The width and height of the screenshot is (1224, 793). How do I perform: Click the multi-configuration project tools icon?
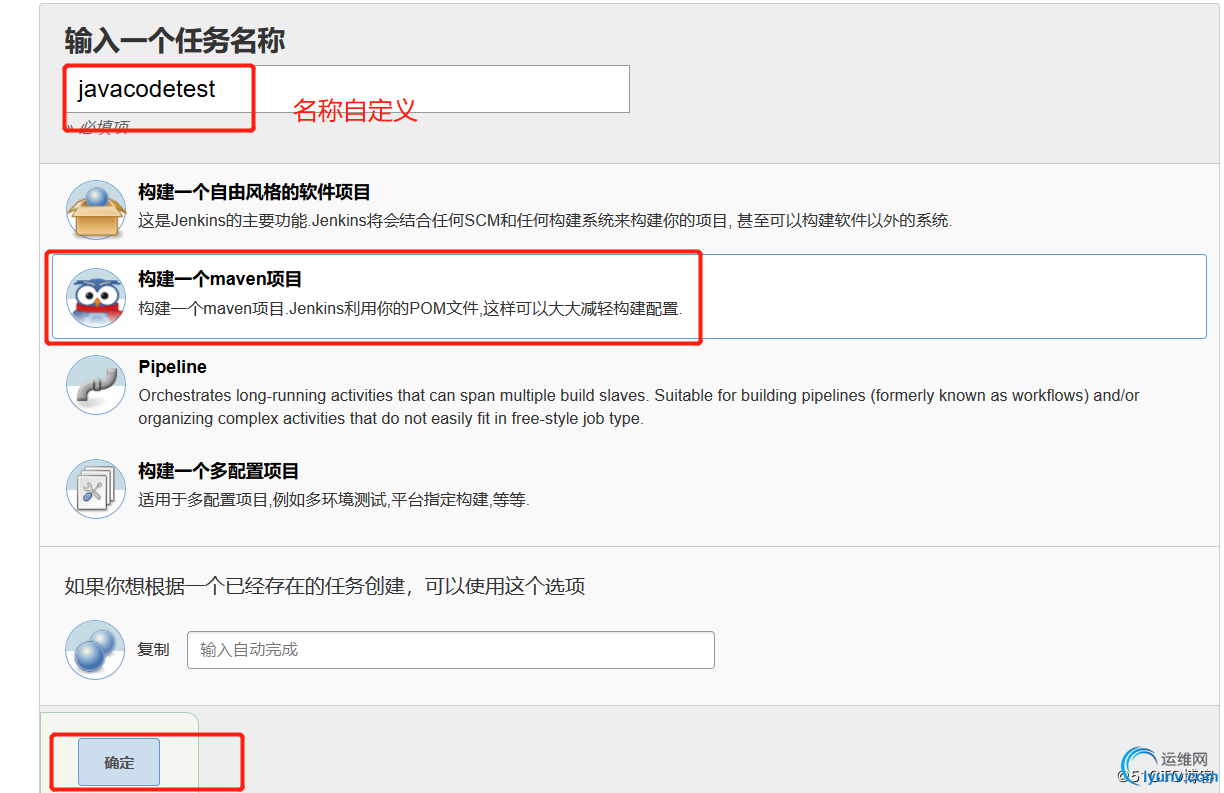click(96, 489)
